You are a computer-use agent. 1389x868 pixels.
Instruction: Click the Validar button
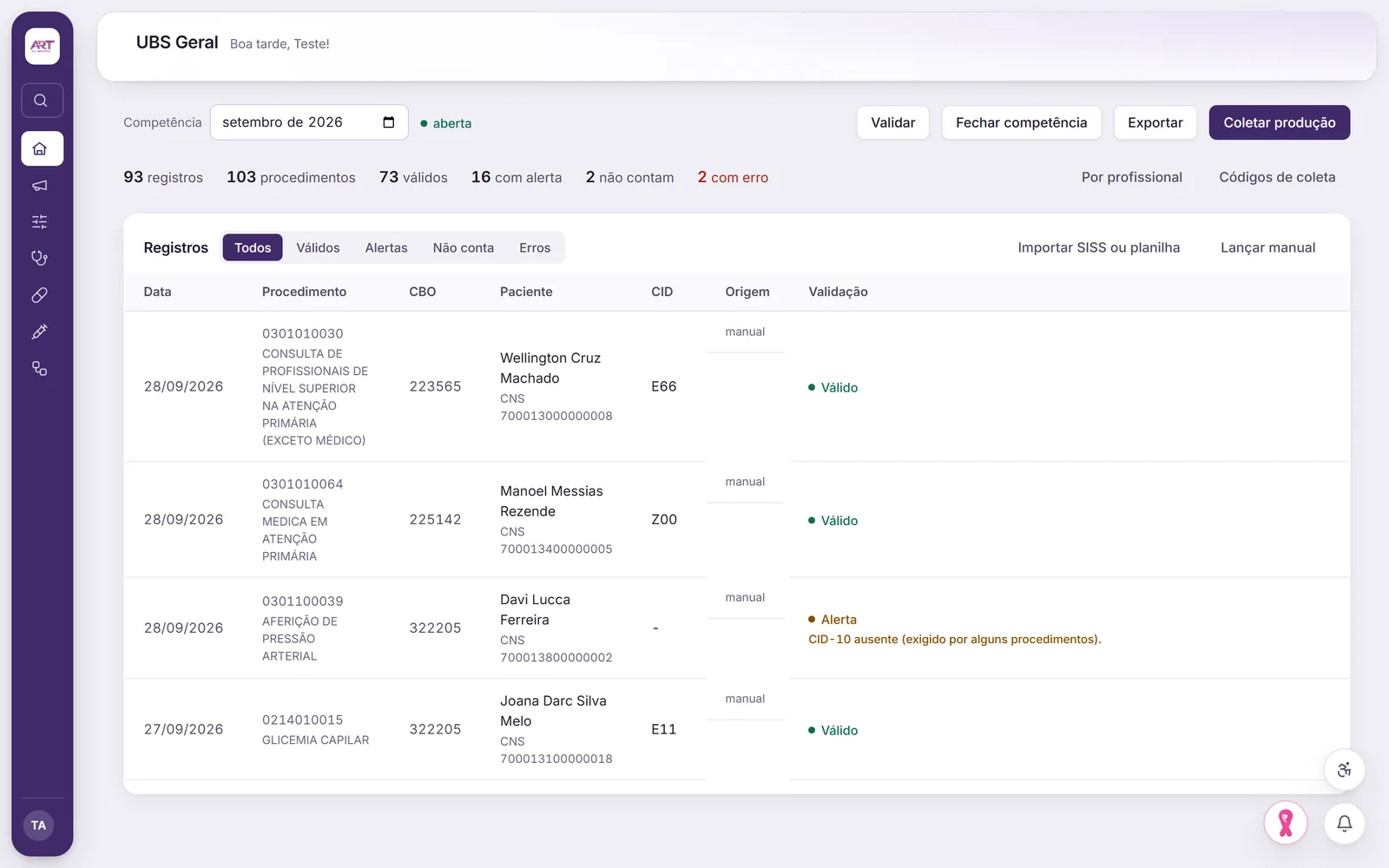[x=893, y=122]
